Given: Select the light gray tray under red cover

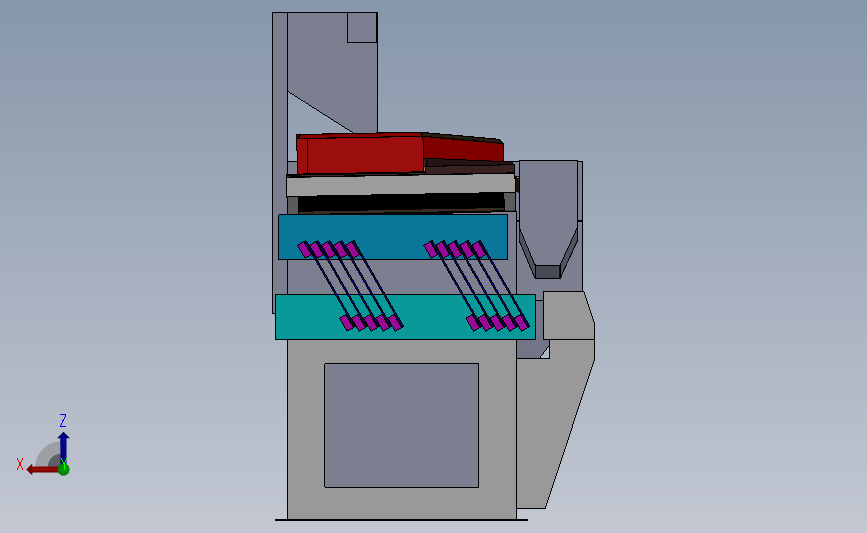Looking at the screenshot, I should click(x=401, y=185).
